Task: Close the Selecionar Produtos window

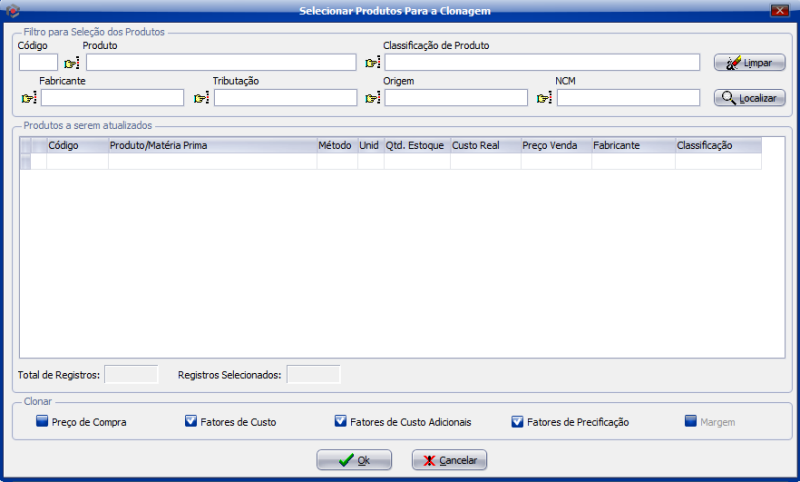Action: (x=780, y=10)
